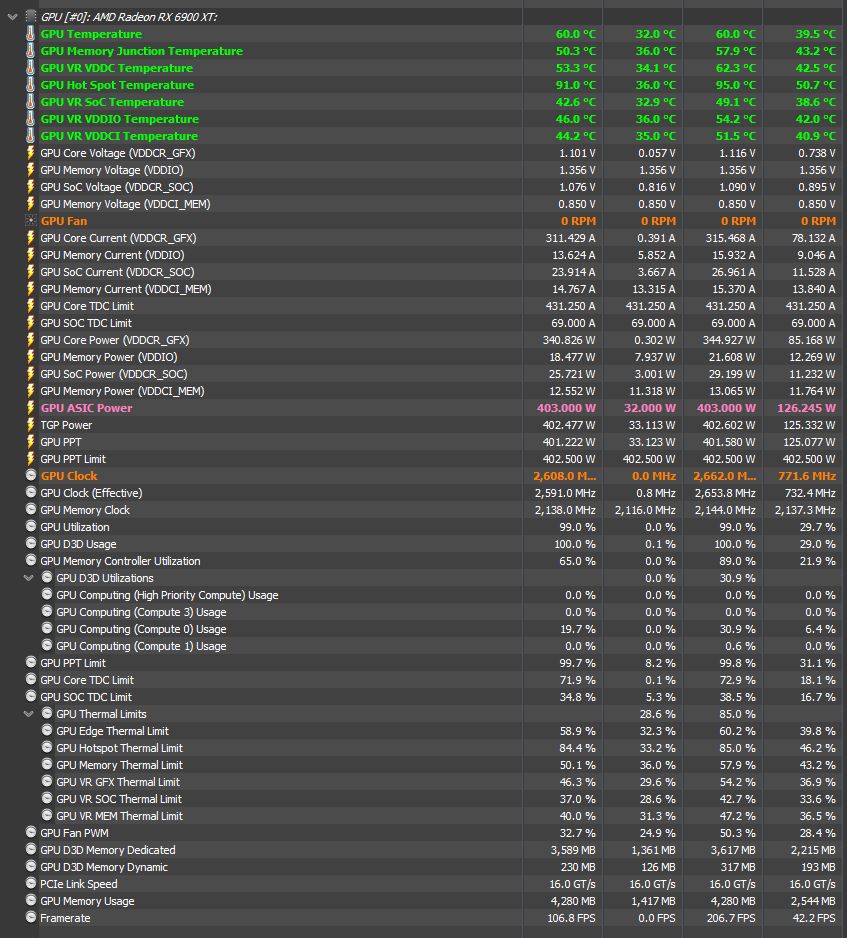Collapse the GPU D3D Utilizations subtree
847x938 pixels.
[28, 578]
